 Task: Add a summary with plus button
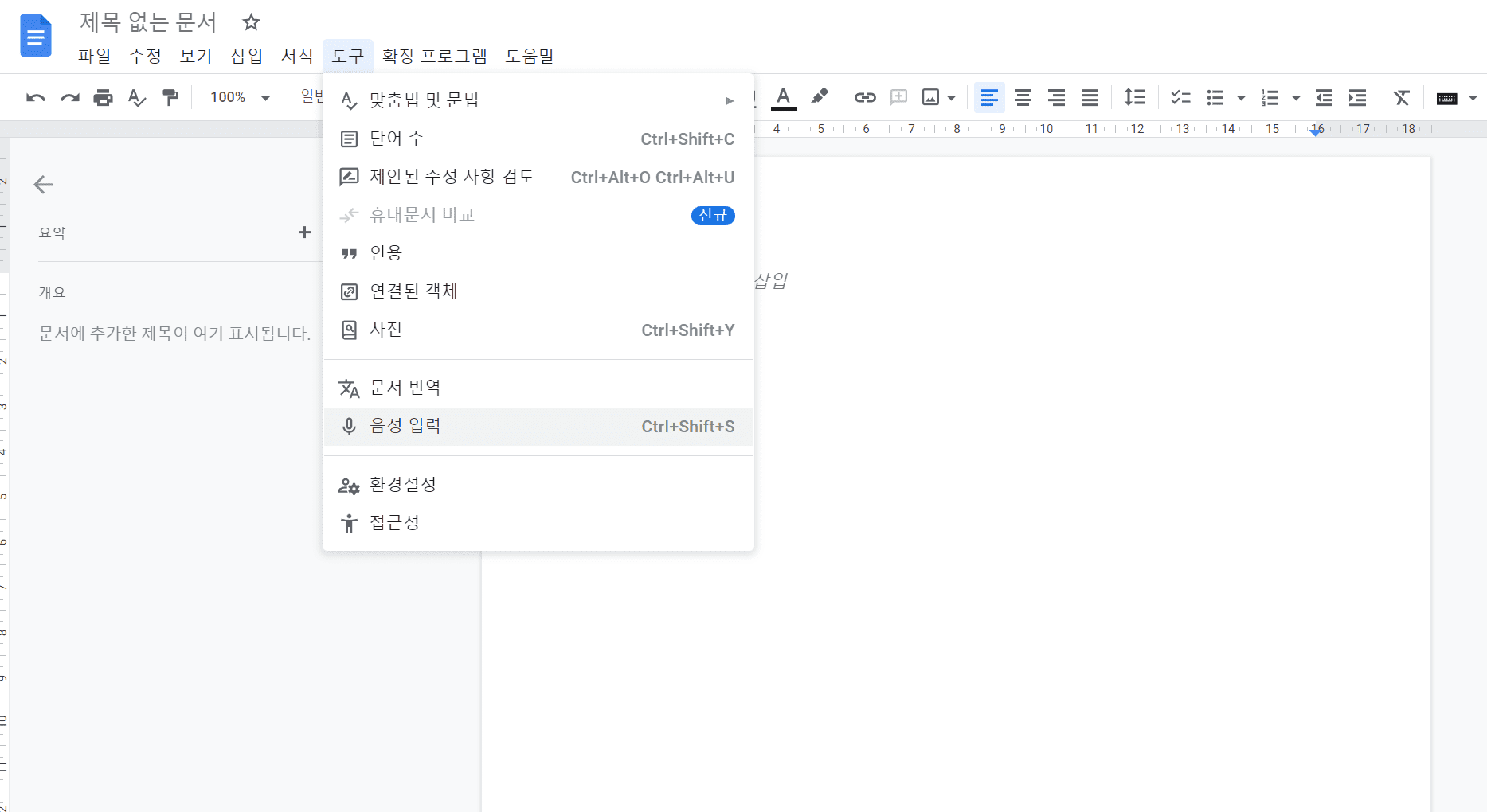click(x=304, y=232)
